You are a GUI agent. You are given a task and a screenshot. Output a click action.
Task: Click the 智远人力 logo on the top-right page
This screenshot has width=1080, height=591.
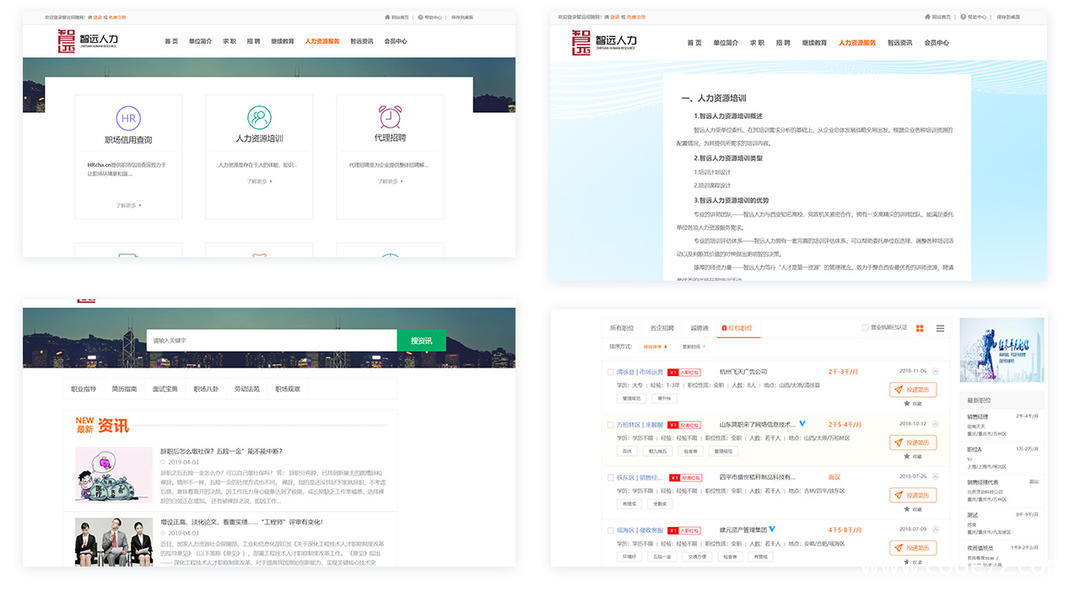[x=604, y=42]
